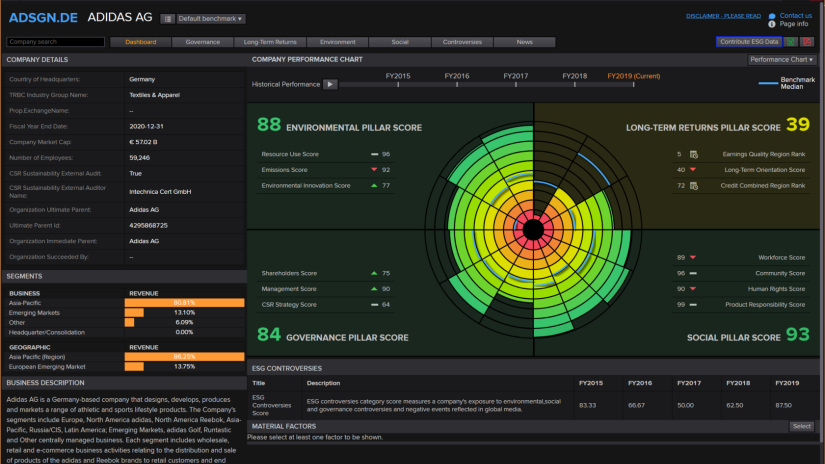825x464 pixels.
Task: Click the Credit Combined Region Rank report icon
Action: coord(693,186)
